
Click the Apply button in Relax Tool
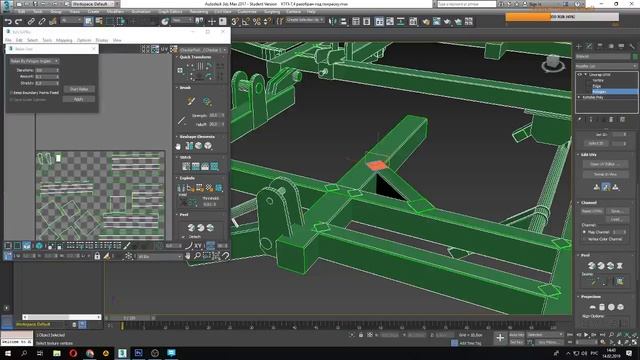point(79,99)
